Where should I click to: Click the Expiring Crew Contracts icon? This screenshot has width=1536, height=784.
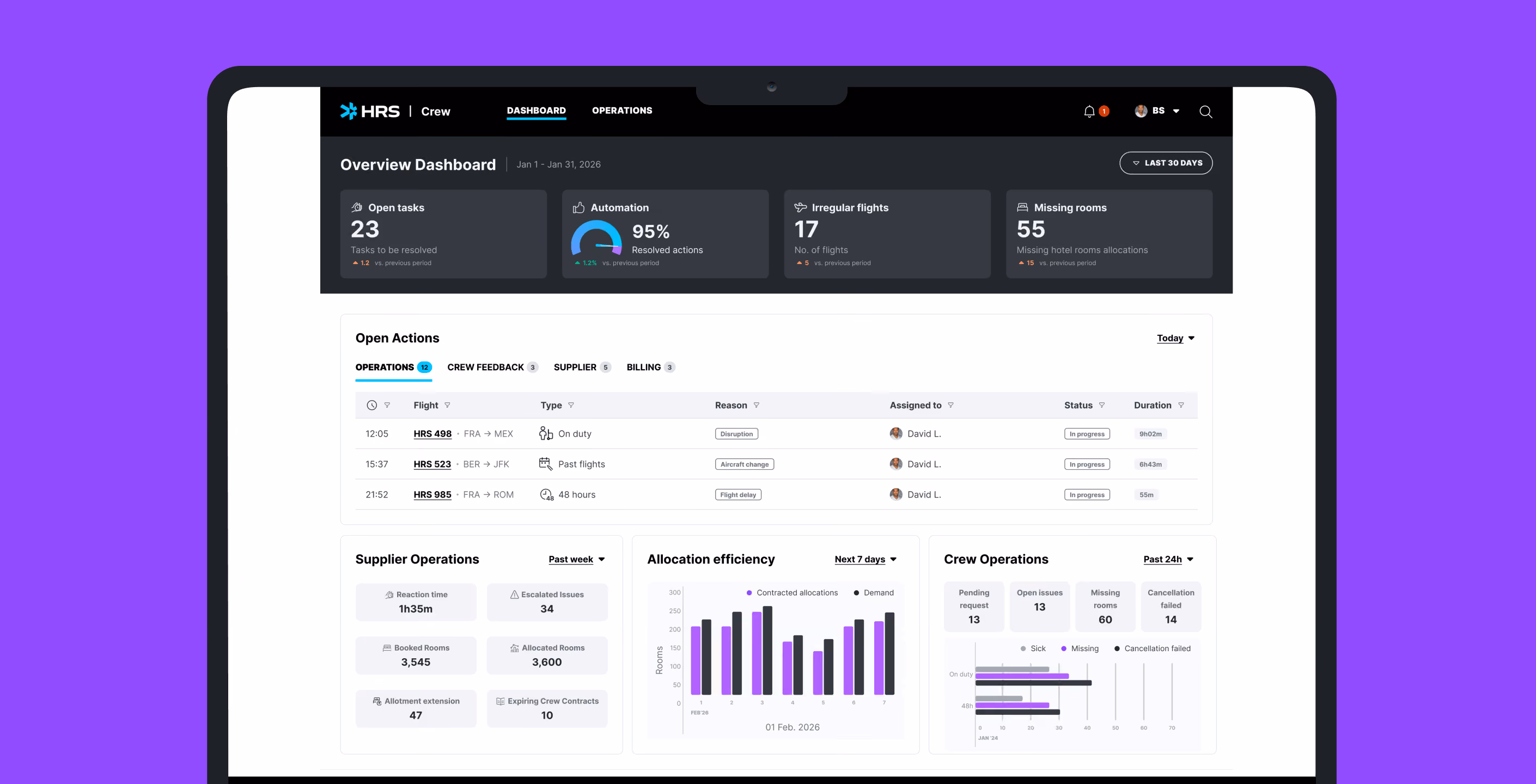pos(500,701)
